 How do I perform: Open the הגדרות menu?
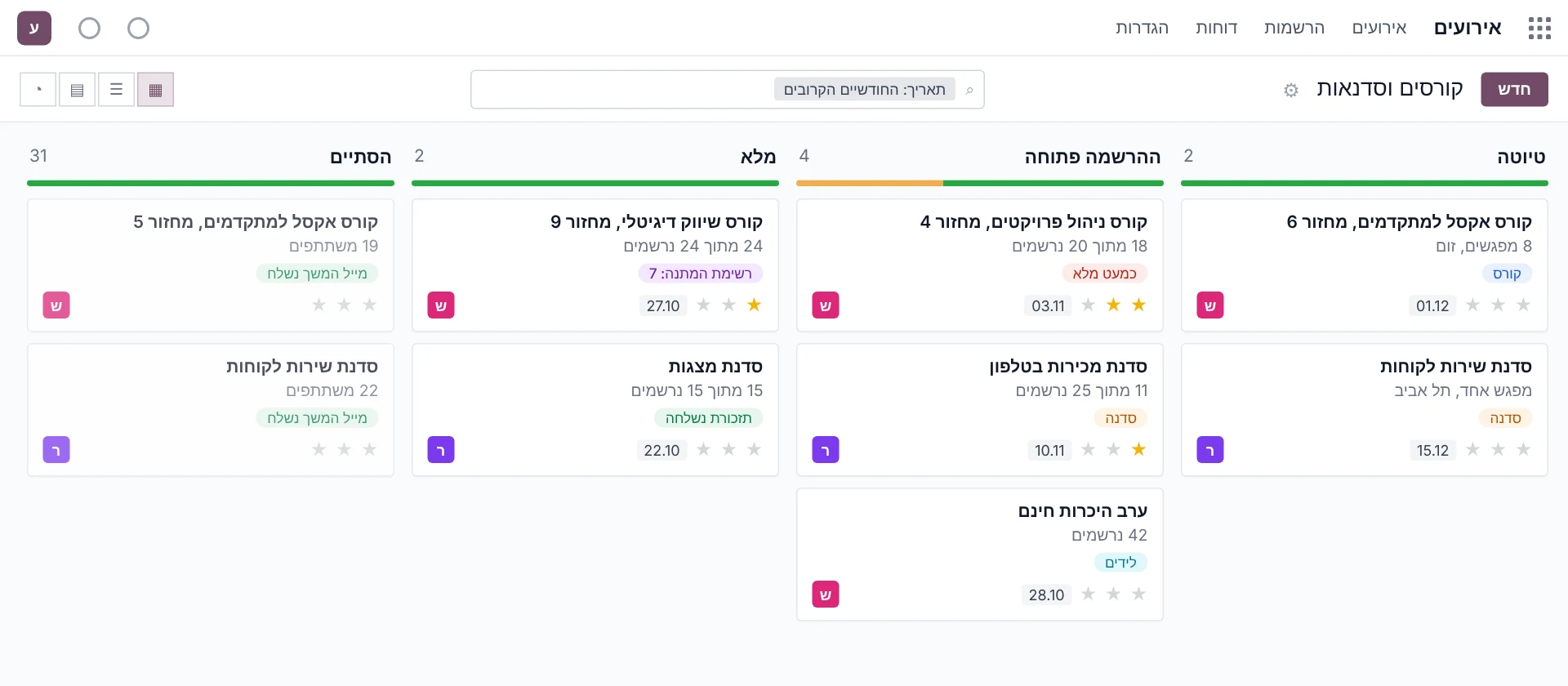pyautogui.click(x=1142, y=28)
